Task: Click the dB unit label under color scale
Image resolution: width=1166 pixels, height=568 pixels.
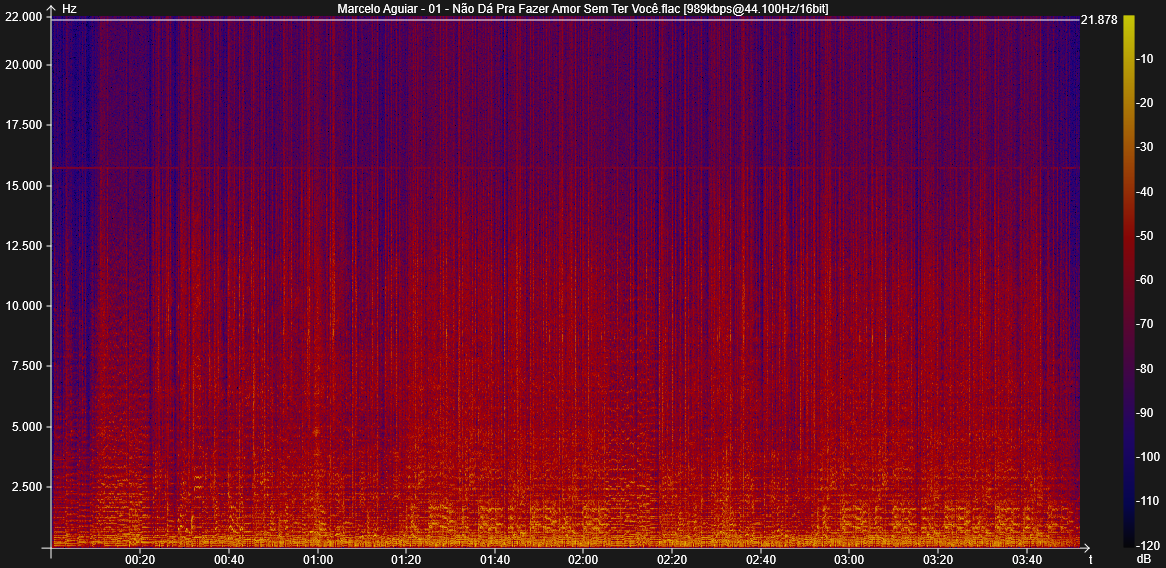Action: pos(1144,558)
